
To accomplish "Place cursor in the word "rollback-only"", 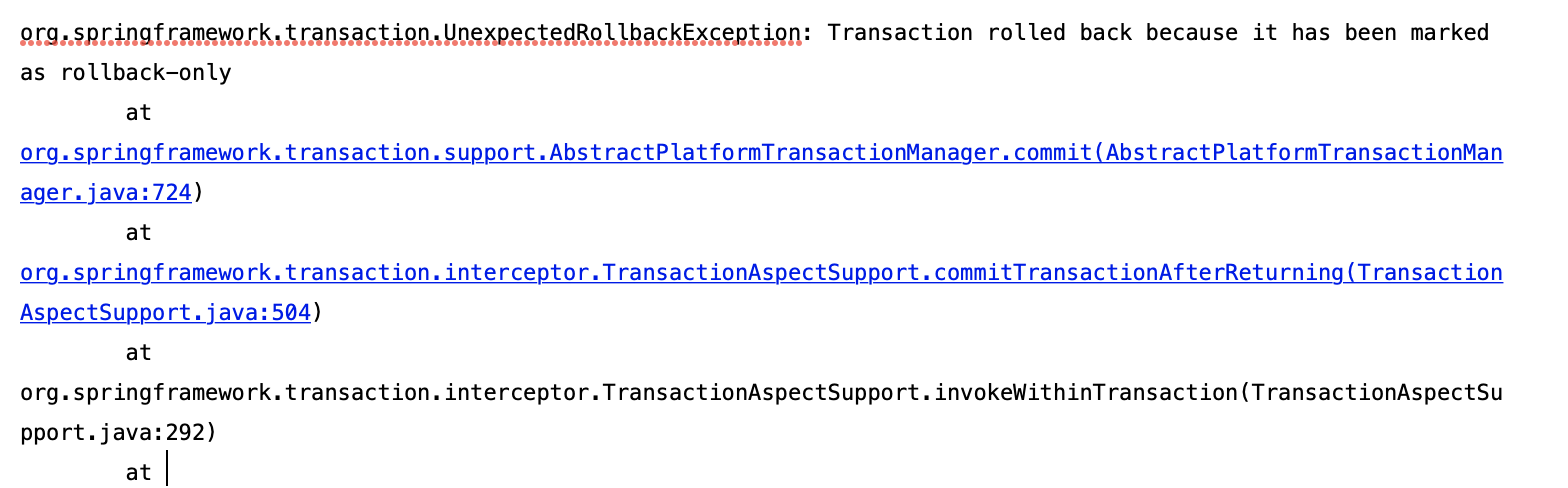I will pyautogui.click(x=146, y=73).
